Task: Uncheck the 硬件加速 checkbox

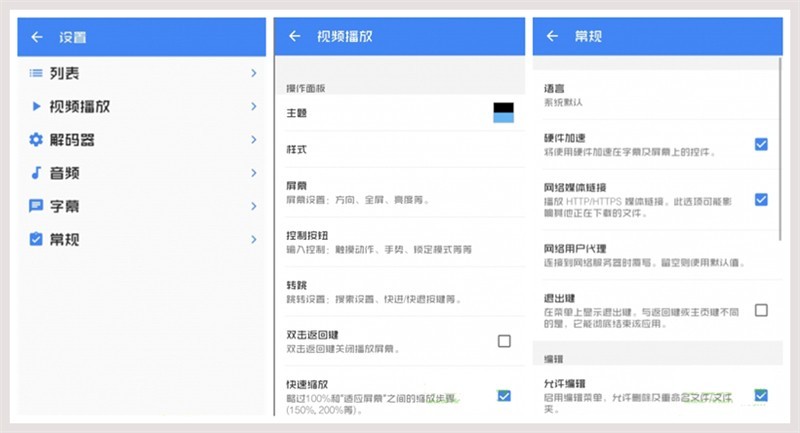Action: (761, 144)
